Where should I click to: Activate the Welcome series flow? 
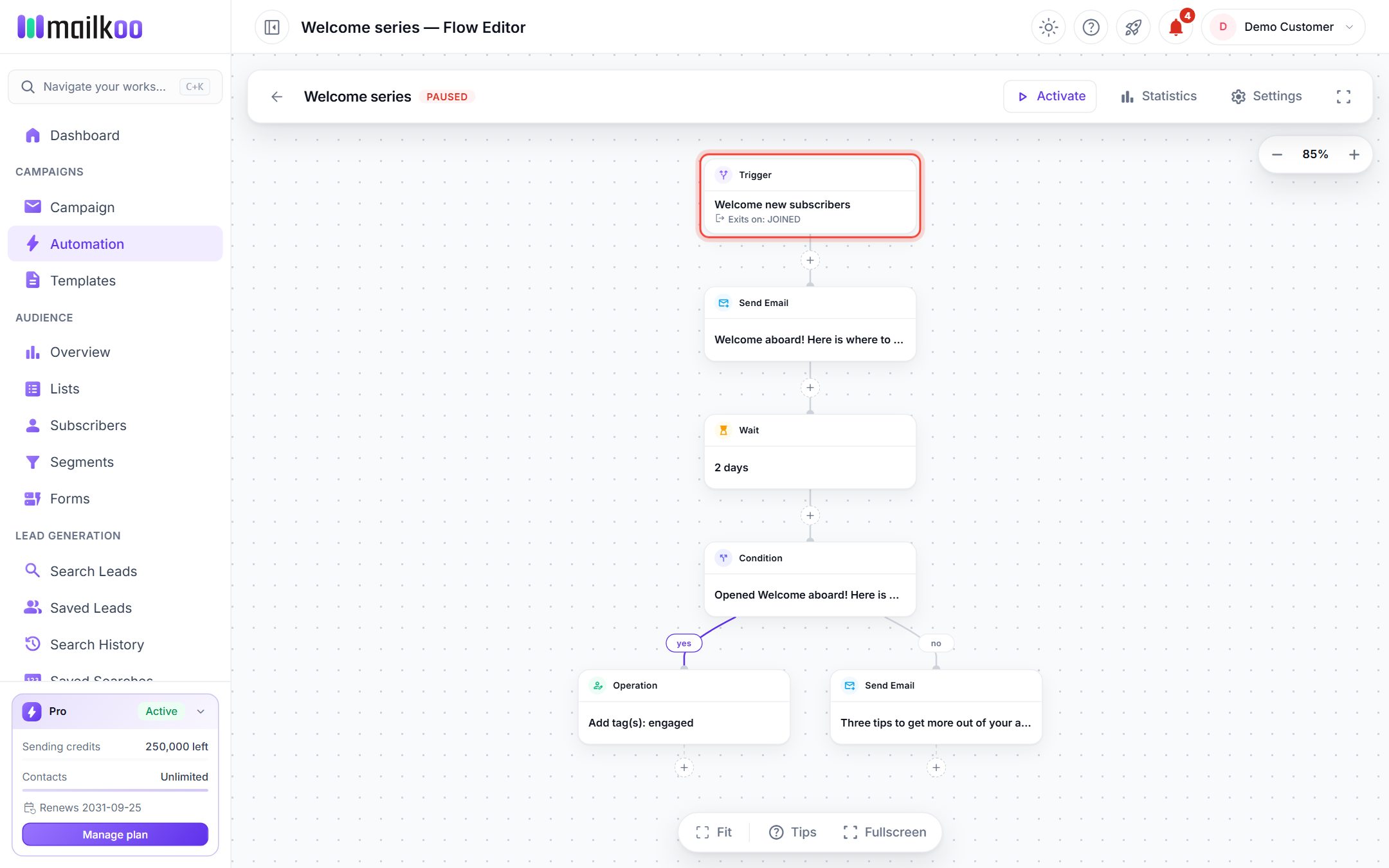pos(1050,96)
